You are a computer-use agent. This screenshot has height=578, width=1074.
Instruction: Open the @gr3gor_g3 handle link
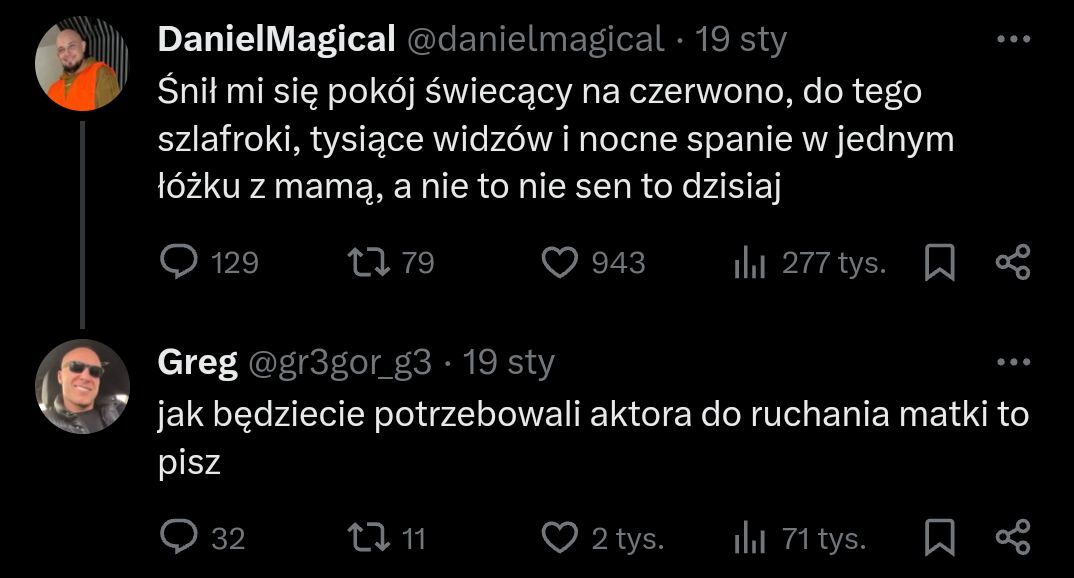(338, 362)
